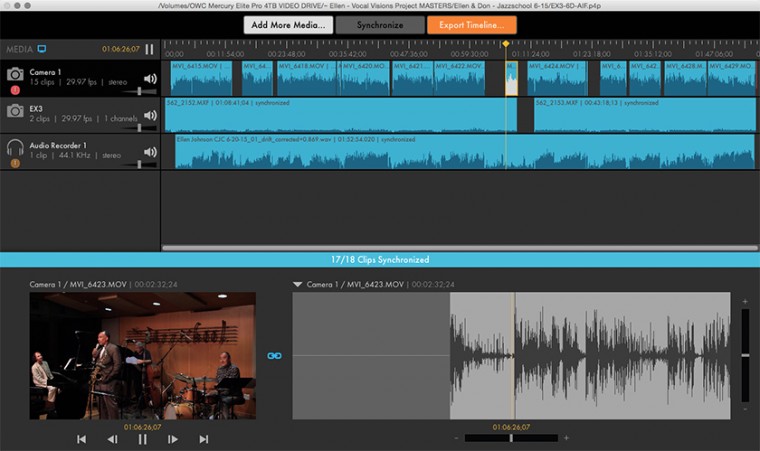Select EX3 clip 562_2153.MXF
760x451 pixels.
pyautogui.click(x=645, y=115)
